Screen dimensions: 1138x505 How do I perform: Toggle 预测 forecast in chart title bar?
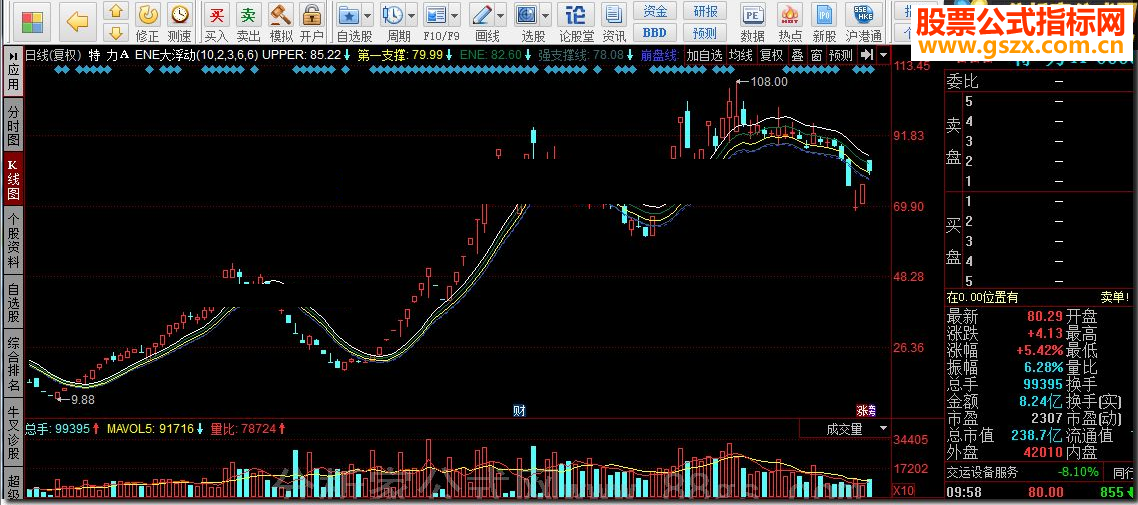pos(841,54)
